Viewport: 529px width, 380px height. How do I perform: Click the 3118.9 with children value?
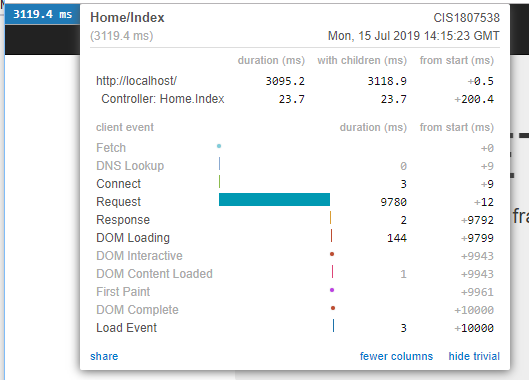tap(387, 81)
